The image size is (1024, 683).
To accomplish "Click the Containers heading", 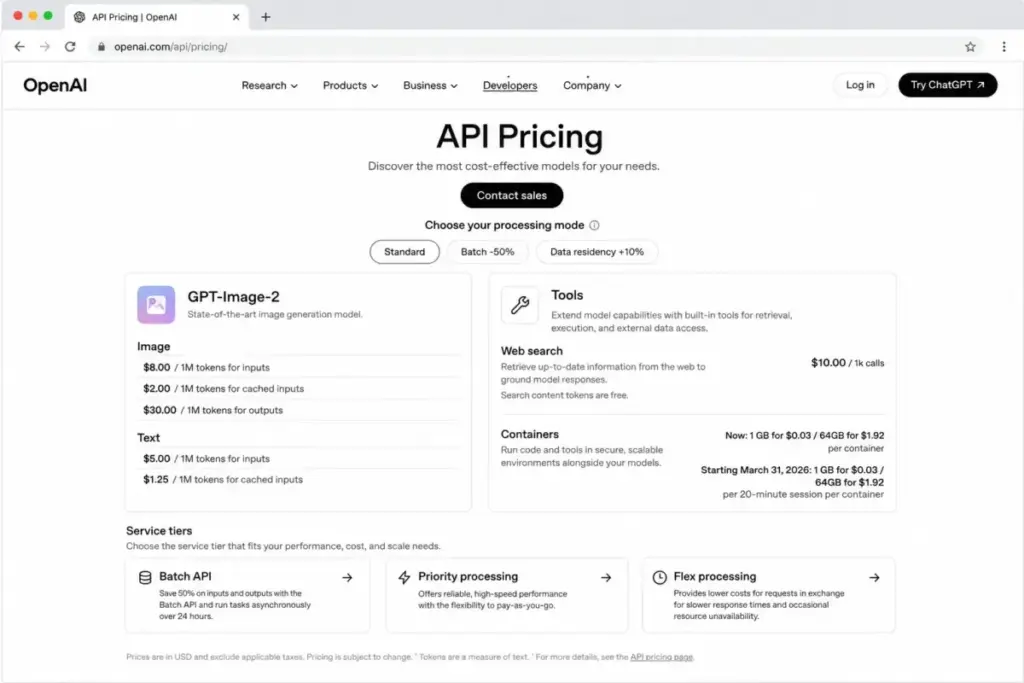I will pos(530,434).
